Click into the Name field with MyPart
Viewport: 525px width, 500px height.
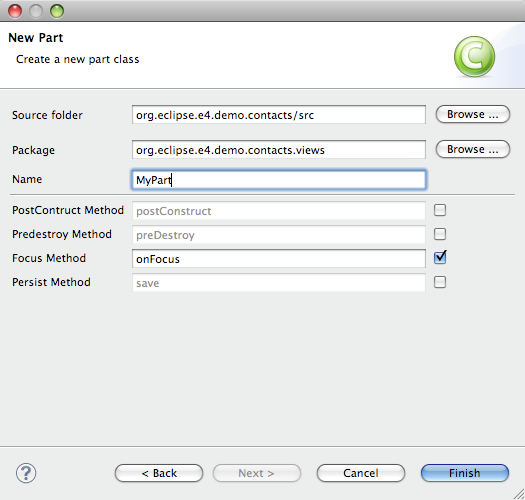click(x=279, y=180)
